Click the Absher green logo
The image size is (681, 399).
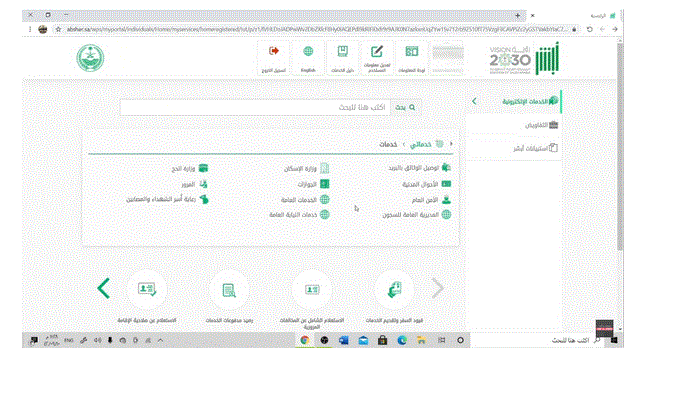pos(547,59)
